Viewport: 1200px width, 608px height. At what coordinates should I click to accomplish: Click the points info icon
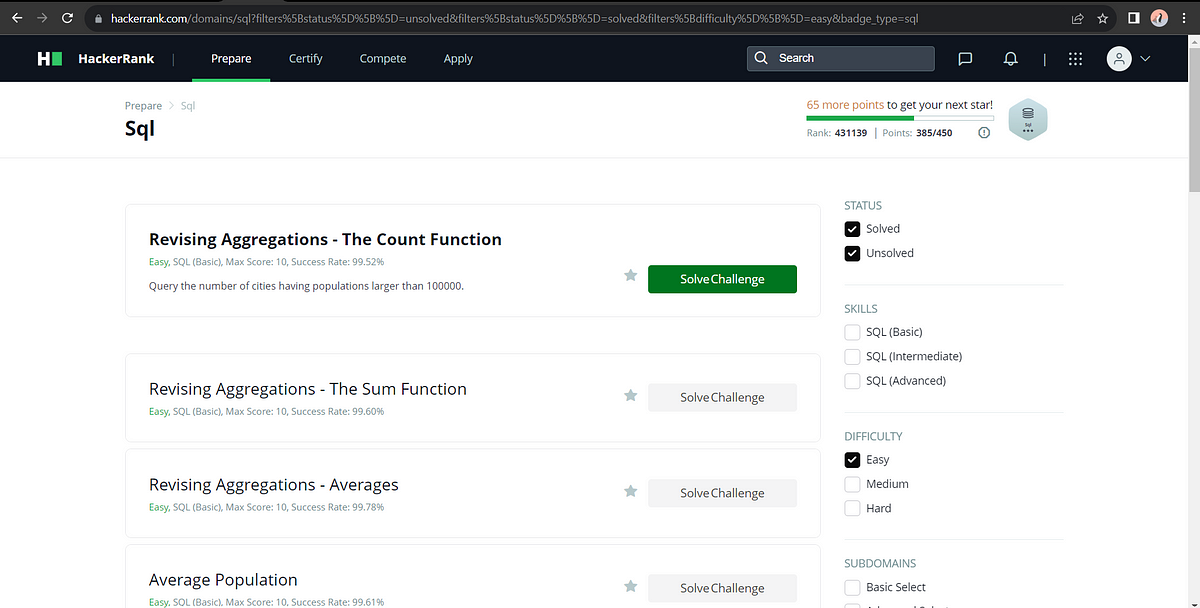pos(984,133)
